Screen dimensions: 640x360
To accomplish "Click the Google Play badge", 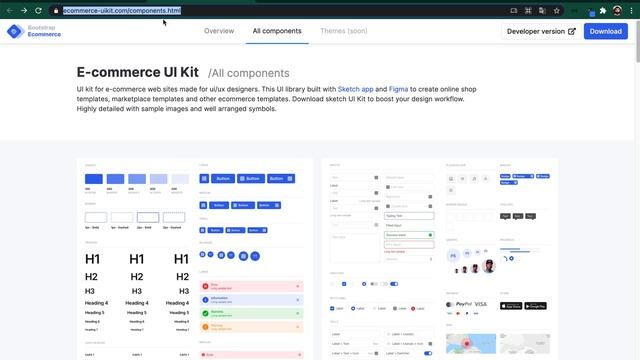I will [536, 306].
